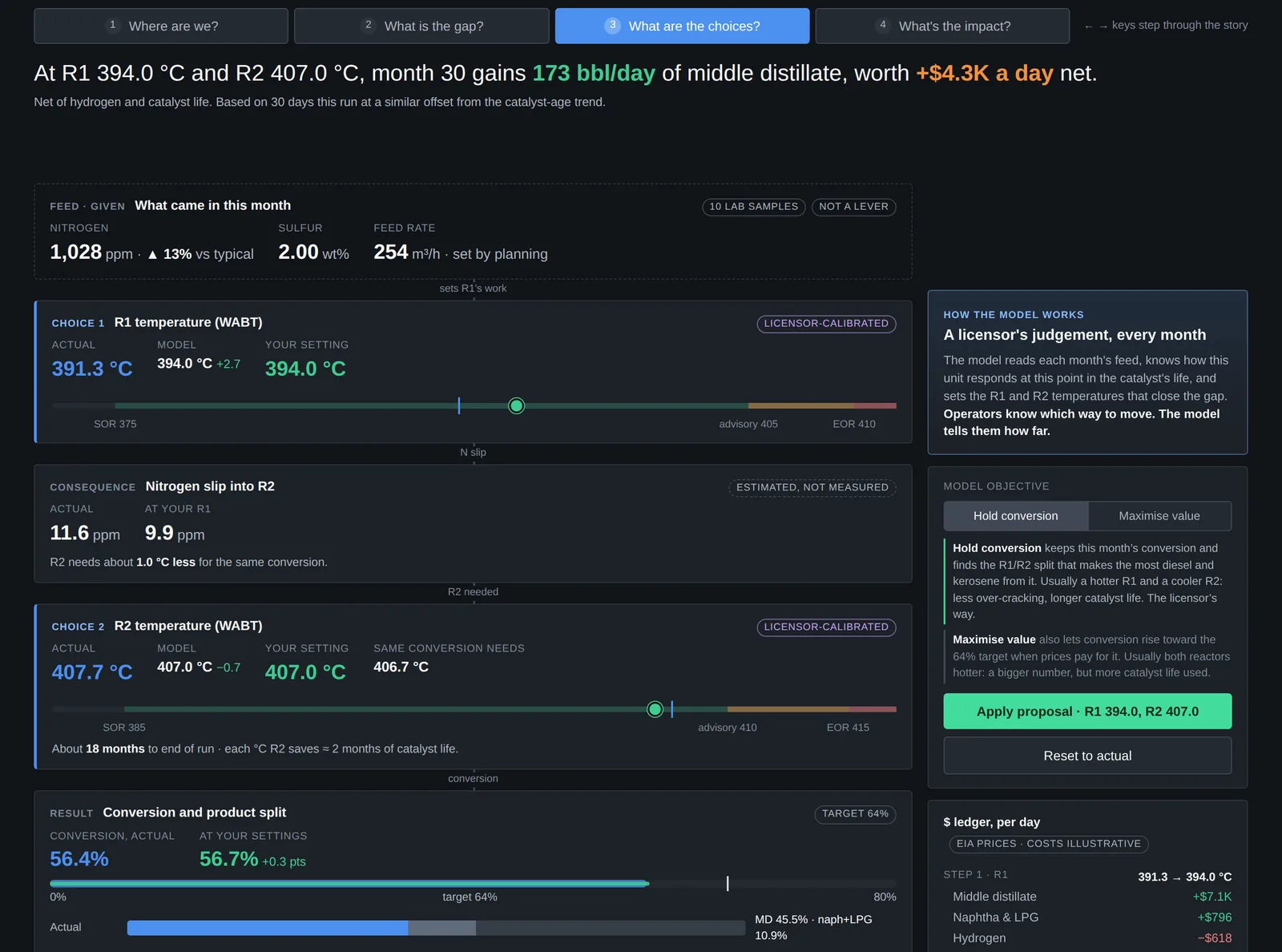Open the 'Where are we?' step tab
The width and height of the screenshot is (1282, 952).
[x=161, y=26]
